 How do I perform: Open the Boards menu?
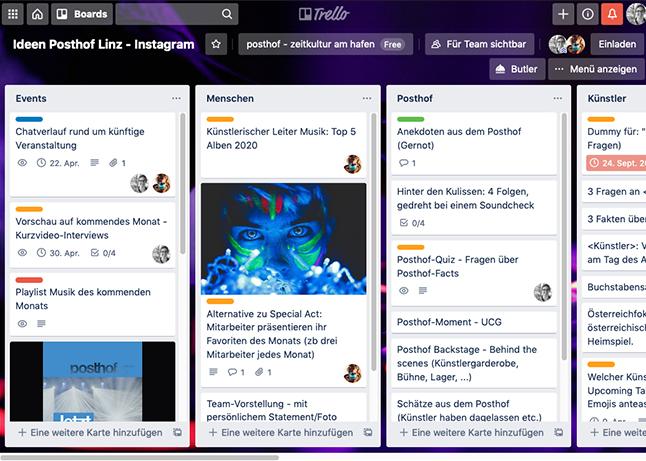[x=81, y=14]
